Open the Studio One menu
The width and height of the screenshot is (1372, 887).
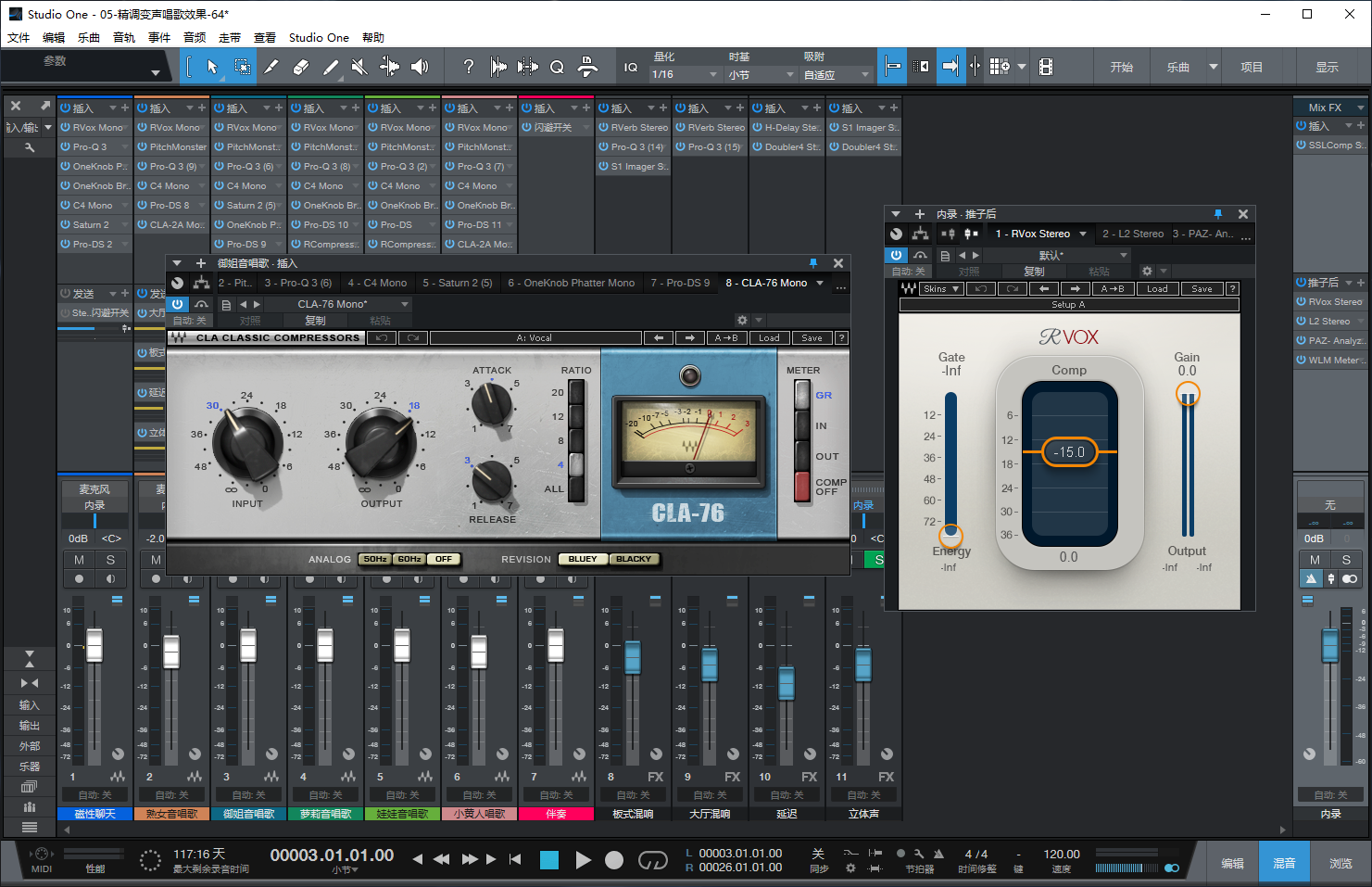click(x=319, y=37)
